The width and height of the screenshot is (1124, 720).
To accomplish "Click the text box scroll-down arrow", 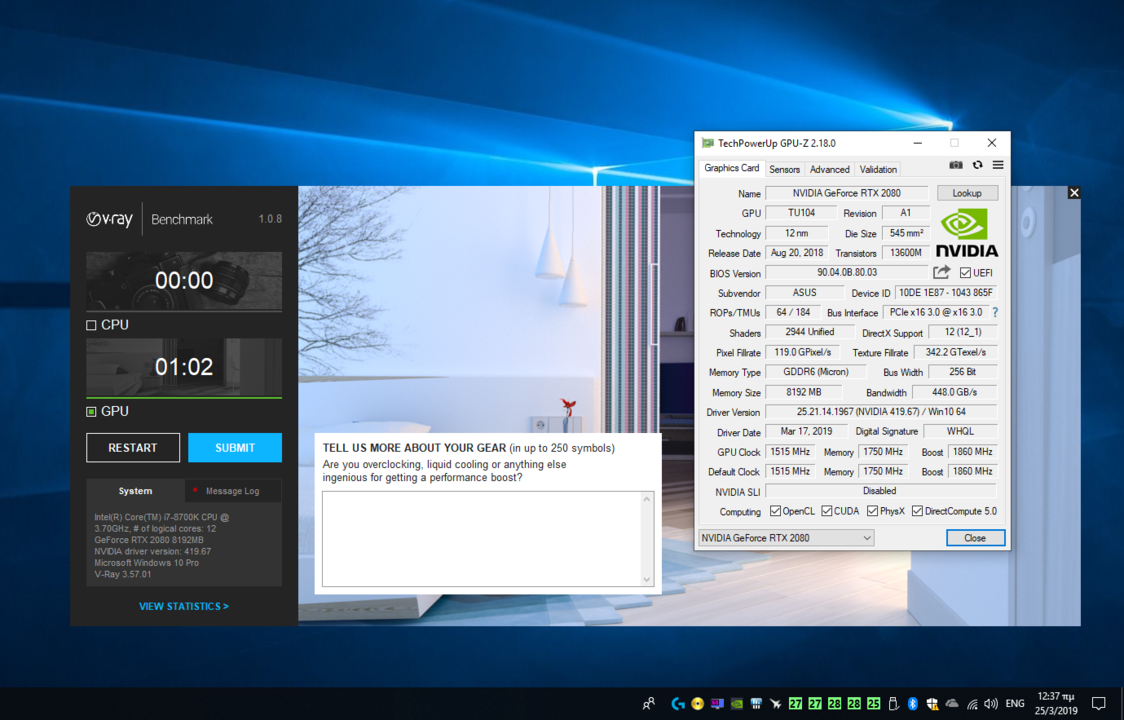I will pyautogui.click(x=647, y=579).
